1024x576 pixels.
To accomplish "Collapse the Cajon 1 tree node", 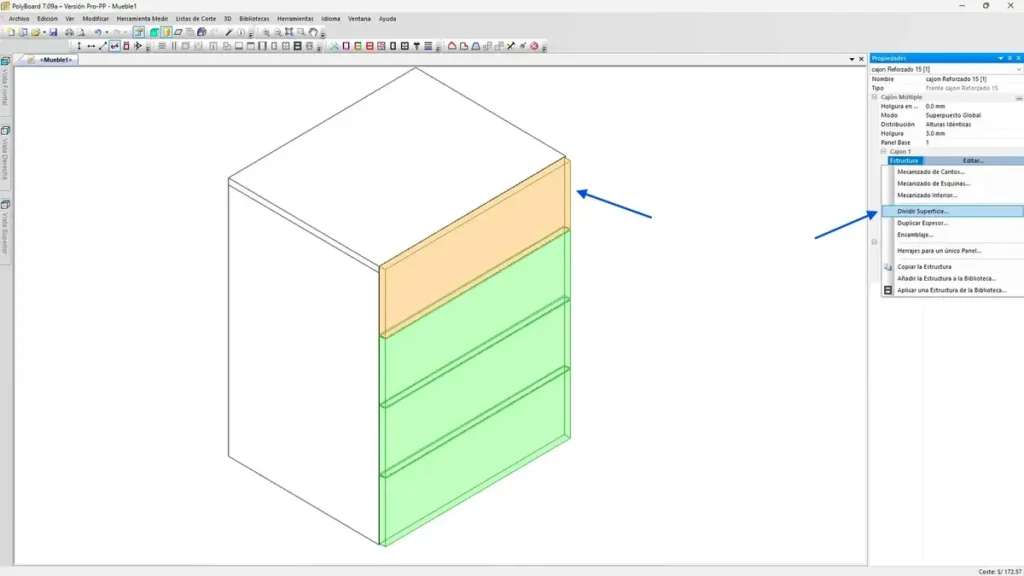I will tap(884, 151).
